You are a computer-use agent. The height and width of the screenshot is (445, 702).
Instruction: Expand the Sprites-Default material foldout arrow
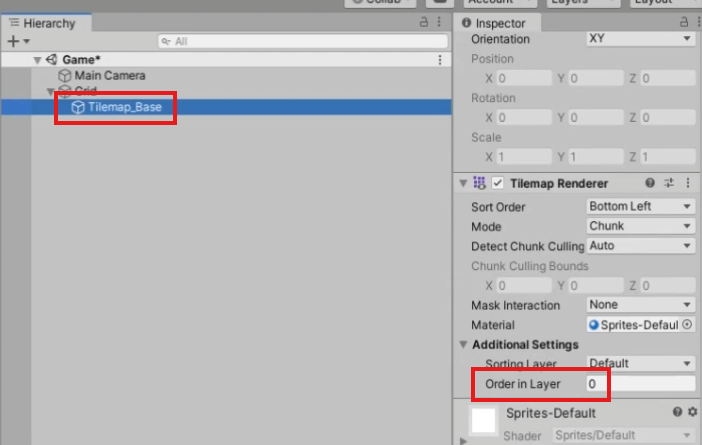click(463, 441)
